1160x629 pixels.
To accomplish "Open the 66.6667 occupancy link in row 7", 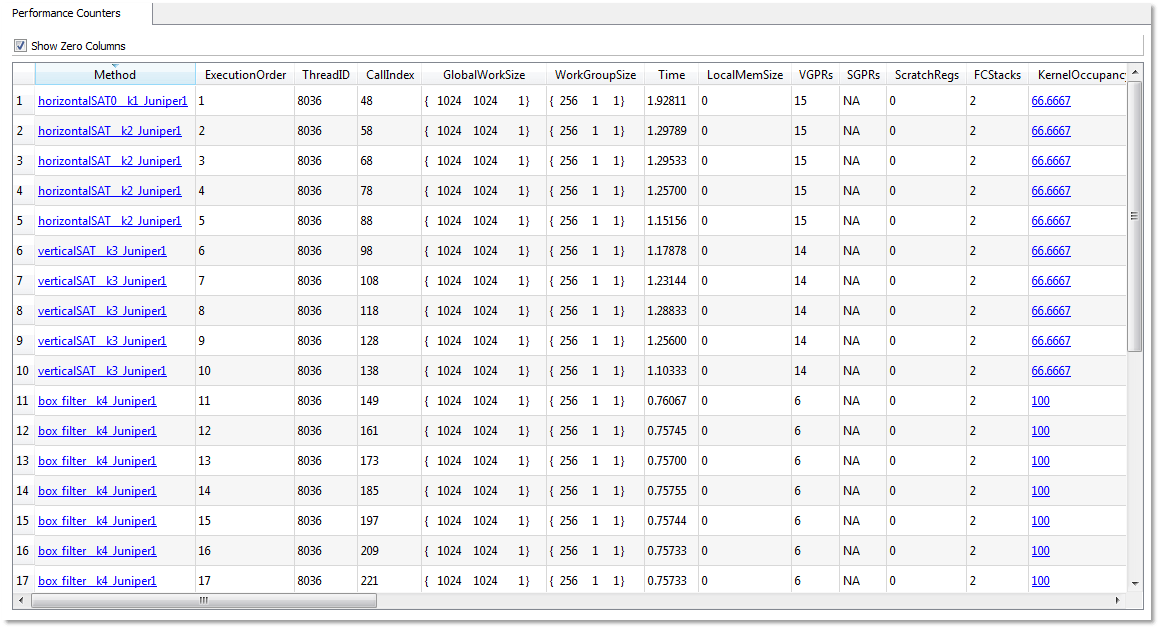I will pos(1051,280).
